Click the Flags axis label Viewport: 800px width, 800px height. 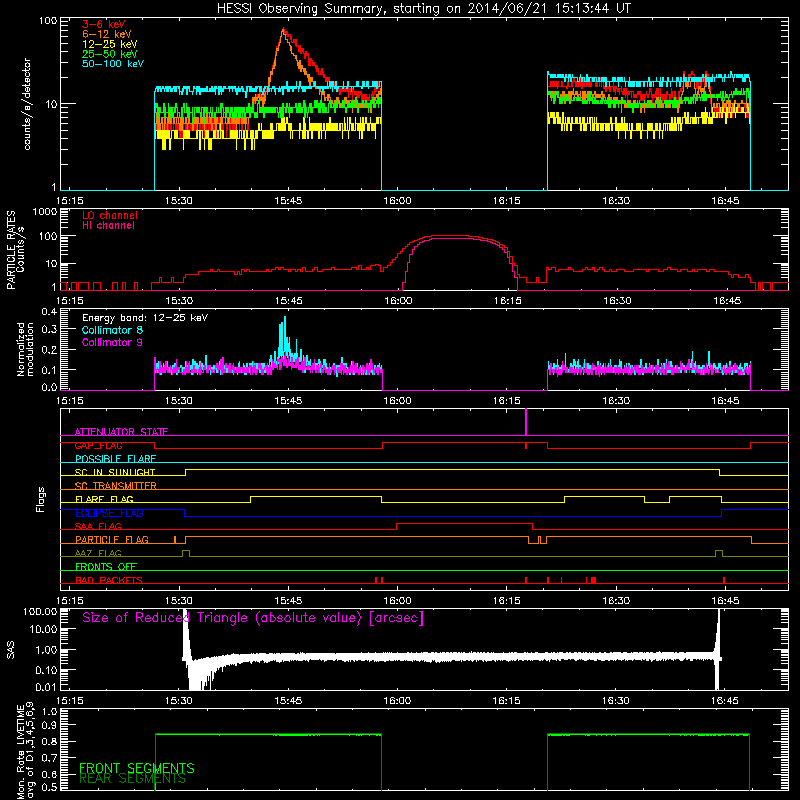(41, 499)
